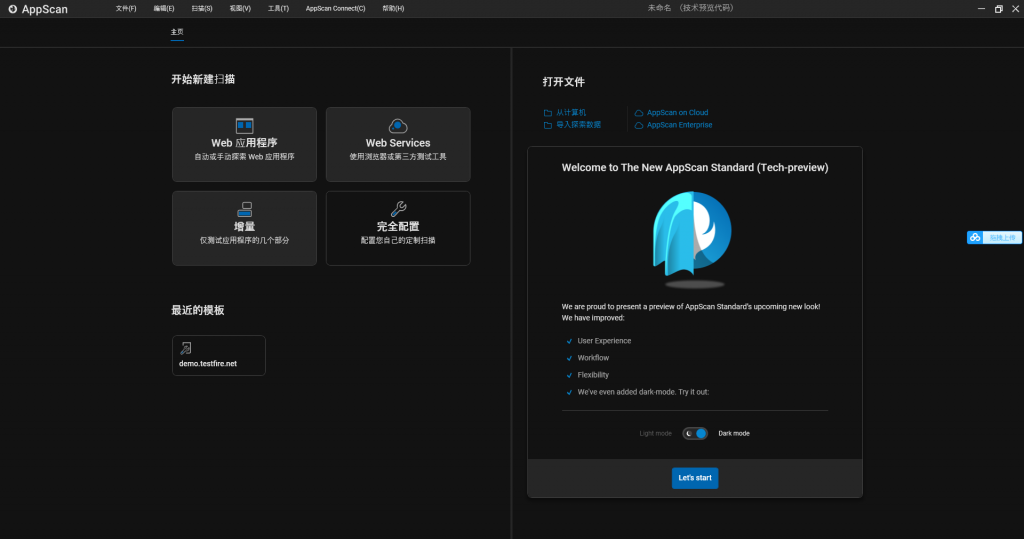The height and width of the screenshot is (539, 1024).
Task: Minimize the AppScan window
Action: [982, 8]
